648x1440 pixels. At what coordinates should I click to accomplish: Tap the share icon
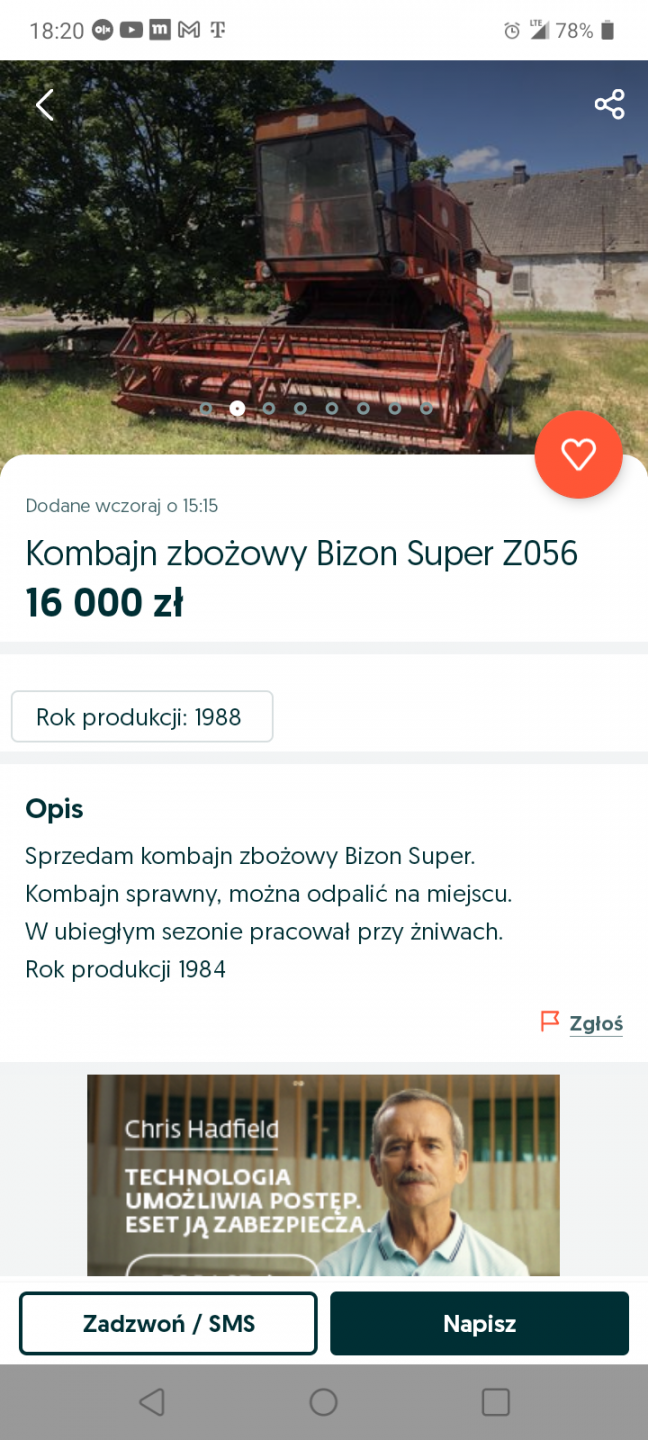point(609,104)
